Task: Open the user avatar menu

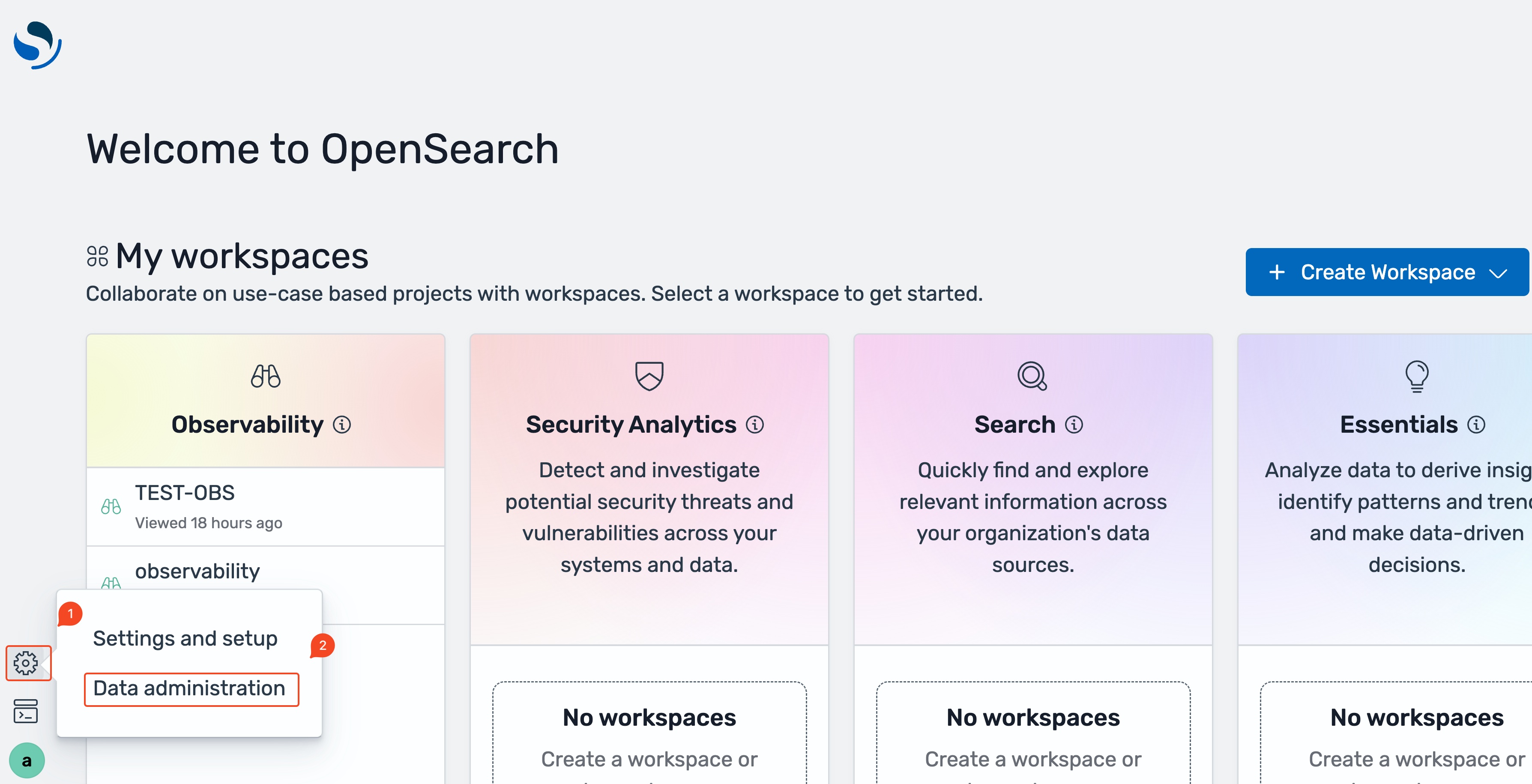Action: [27, 760]
